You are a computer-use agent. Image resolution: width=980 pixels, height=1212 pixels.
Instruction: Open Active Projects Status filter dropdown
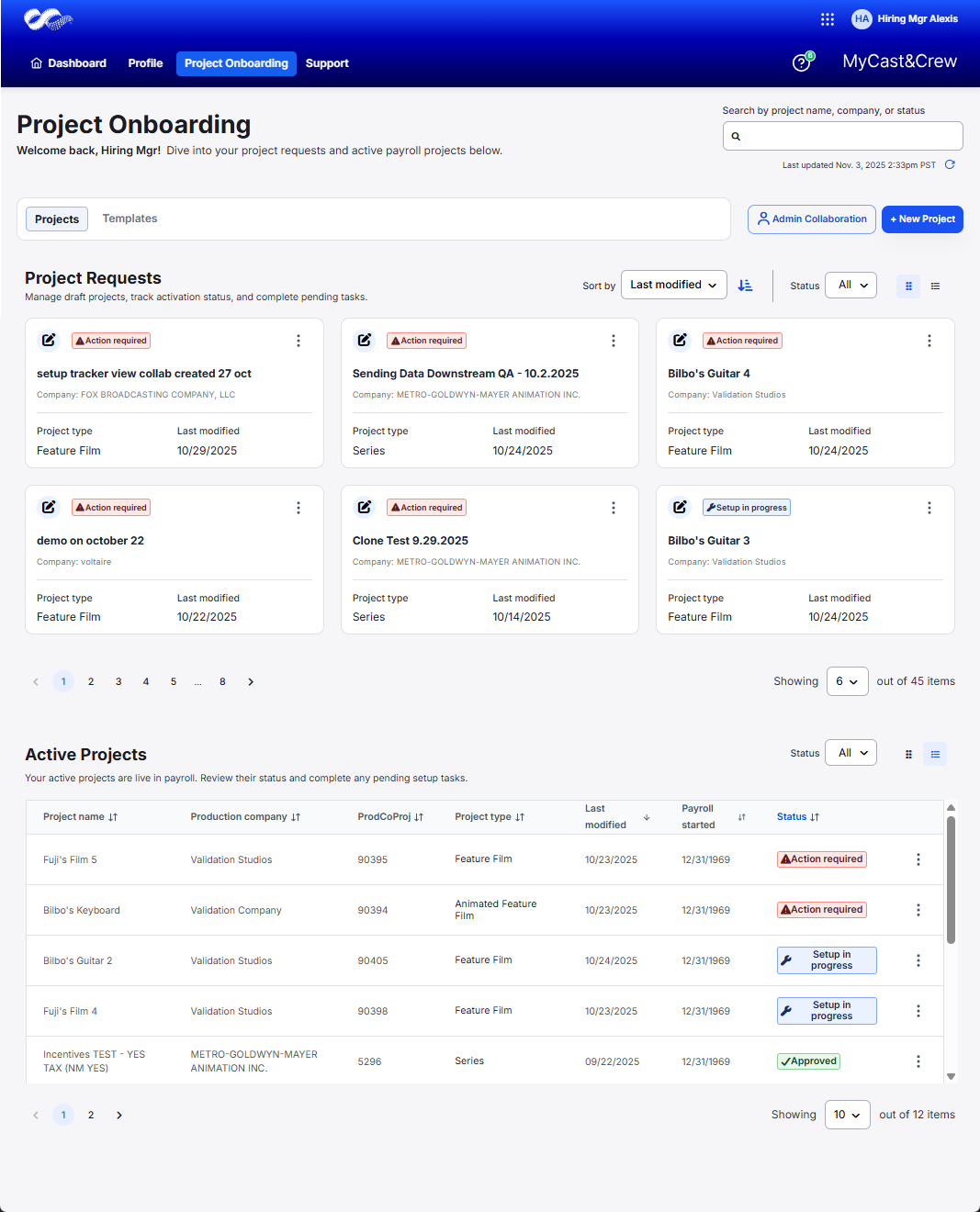850,753
